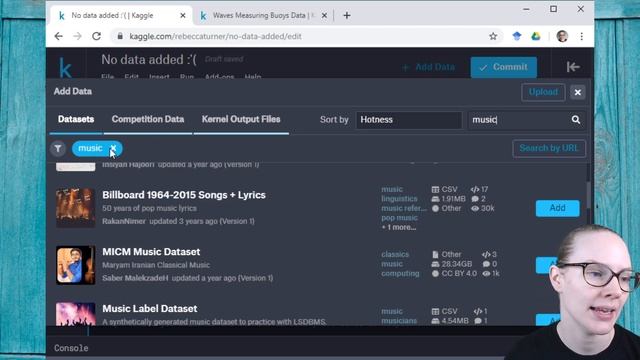Click the 'classics' tag on MICM dataset

[395, 254]
